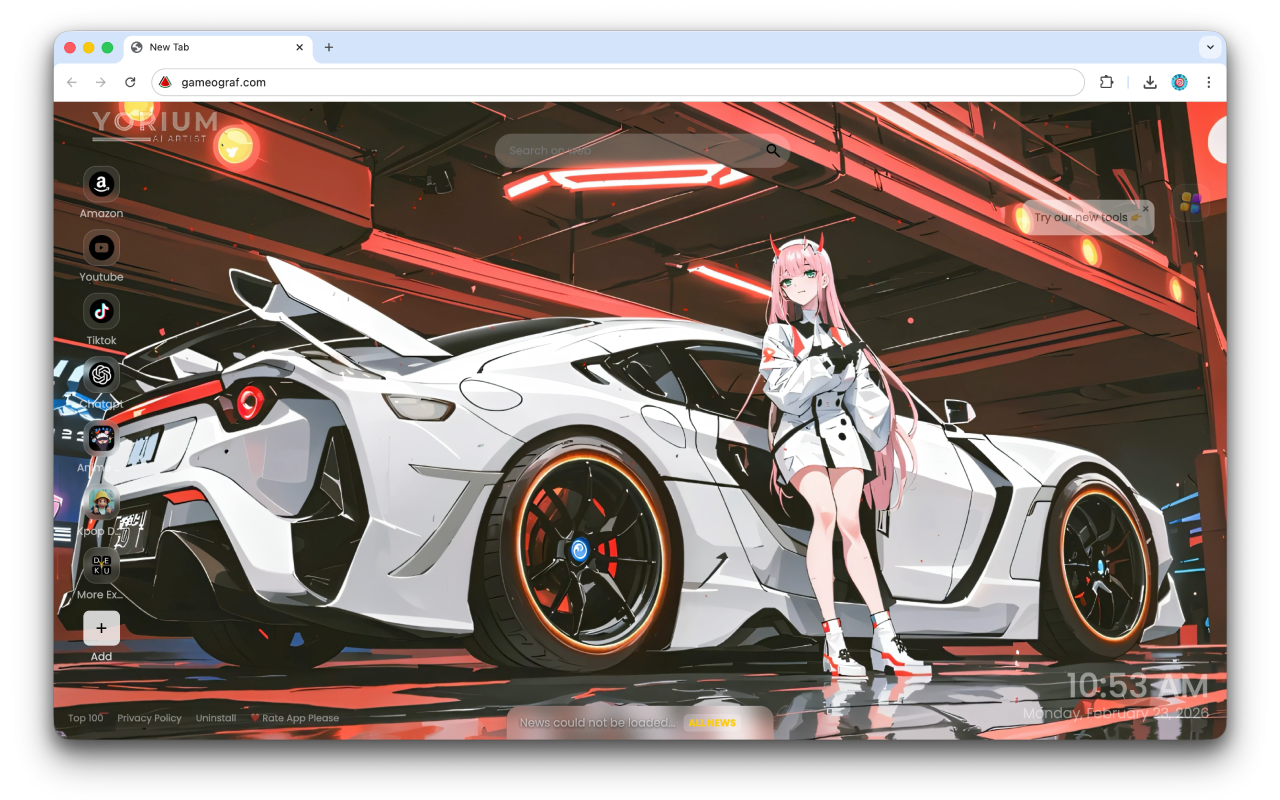Expand the tab search dropdown arrow
1280x800 pixels.
click(x=1210, y=47)
